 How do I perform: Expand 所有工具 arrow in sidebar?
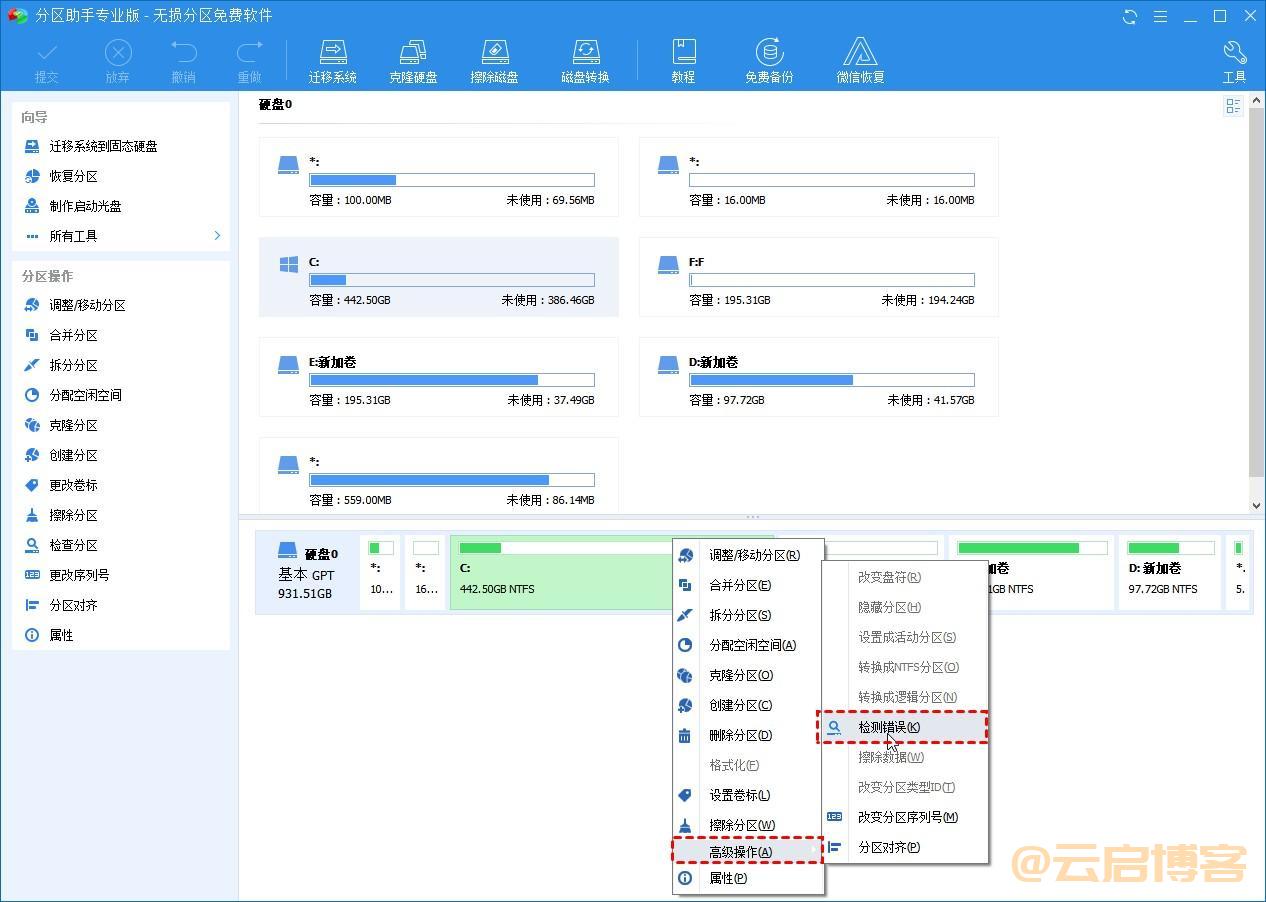click(x=217, y=236)
